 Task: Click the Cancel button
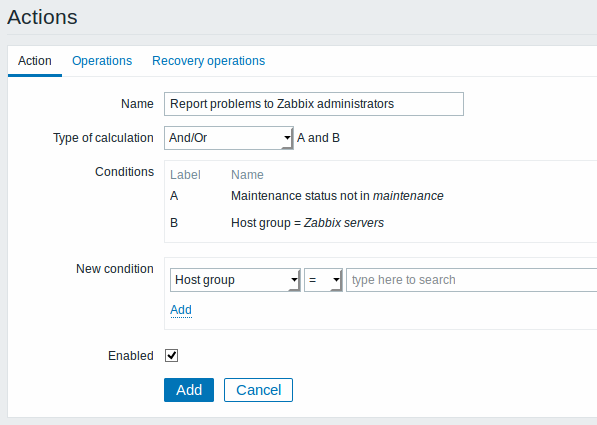click(x=258, y=390)
